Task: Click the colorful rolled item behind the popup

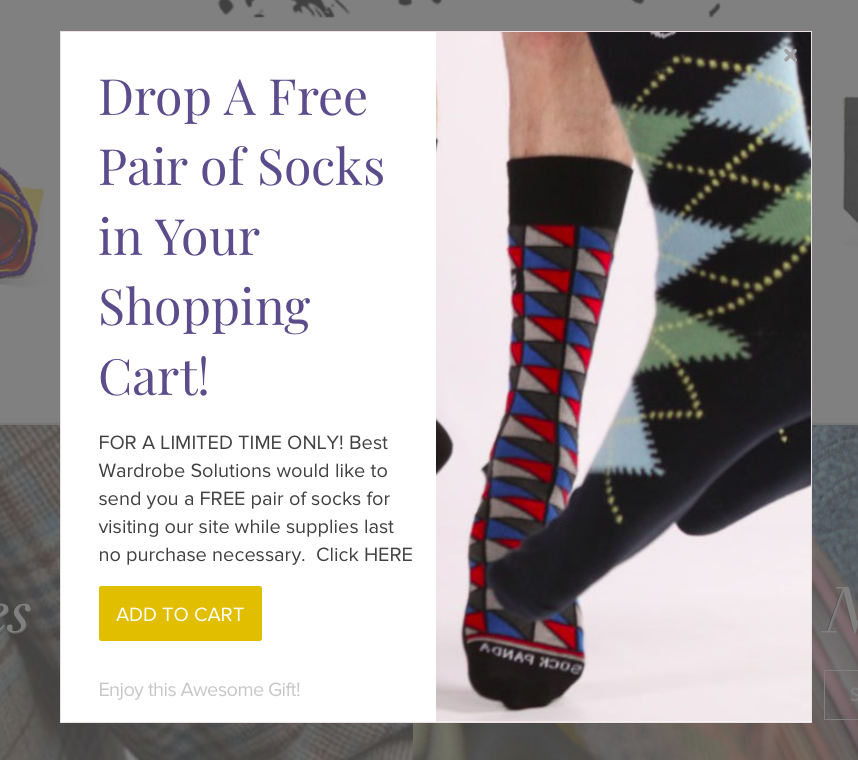Action: pos(18,223)
